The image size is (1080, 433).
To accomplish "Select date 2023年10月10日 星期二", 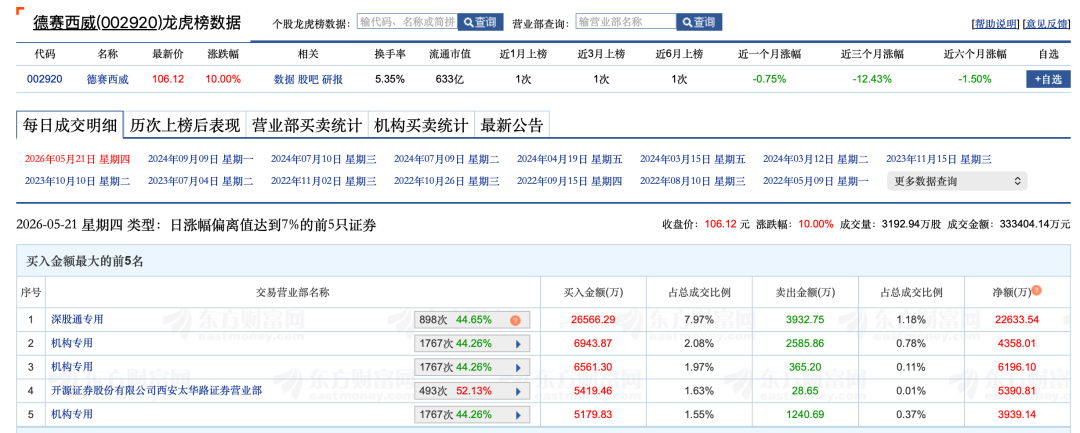I will pyautogui.click(x=77, y=182).
